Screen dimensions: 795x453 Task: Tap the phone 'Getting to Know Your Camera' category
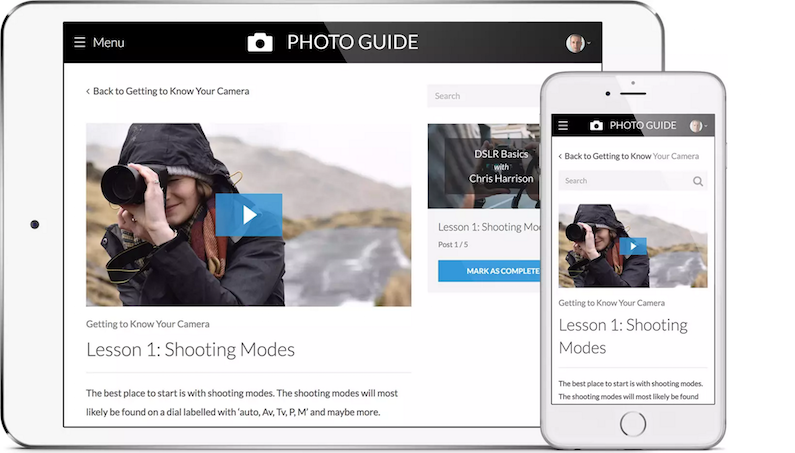tap(611, 303)
